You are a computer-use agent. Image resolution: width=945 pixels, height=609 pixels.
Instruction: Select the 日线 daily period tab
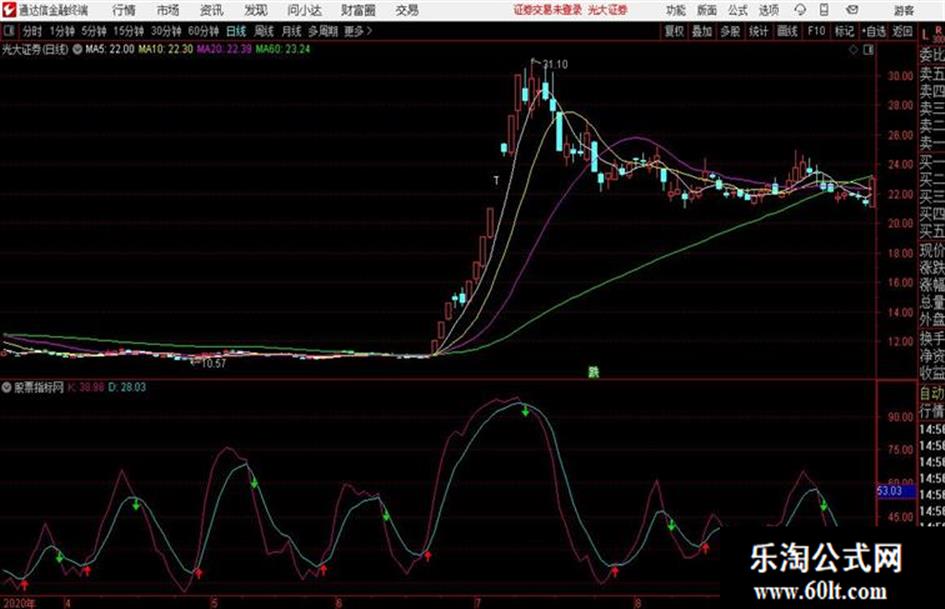(x=236, y=31)
